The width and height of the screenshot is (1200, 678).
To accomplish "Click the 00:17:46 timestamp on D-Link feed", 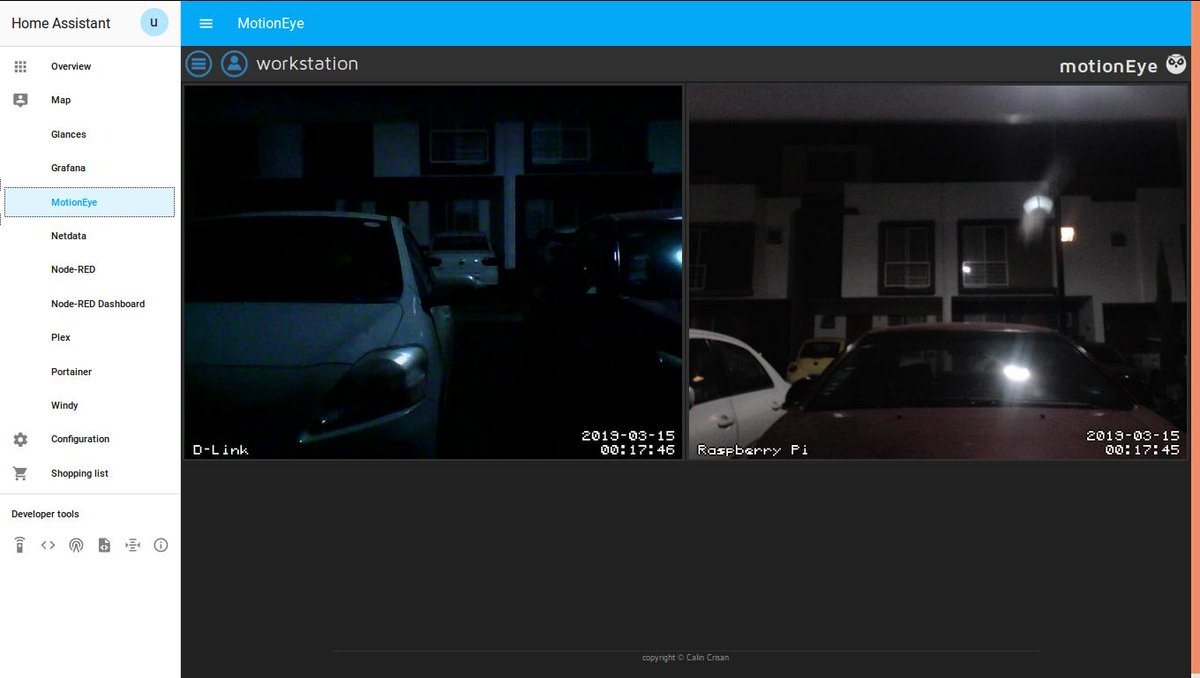I will click(638, 450).
